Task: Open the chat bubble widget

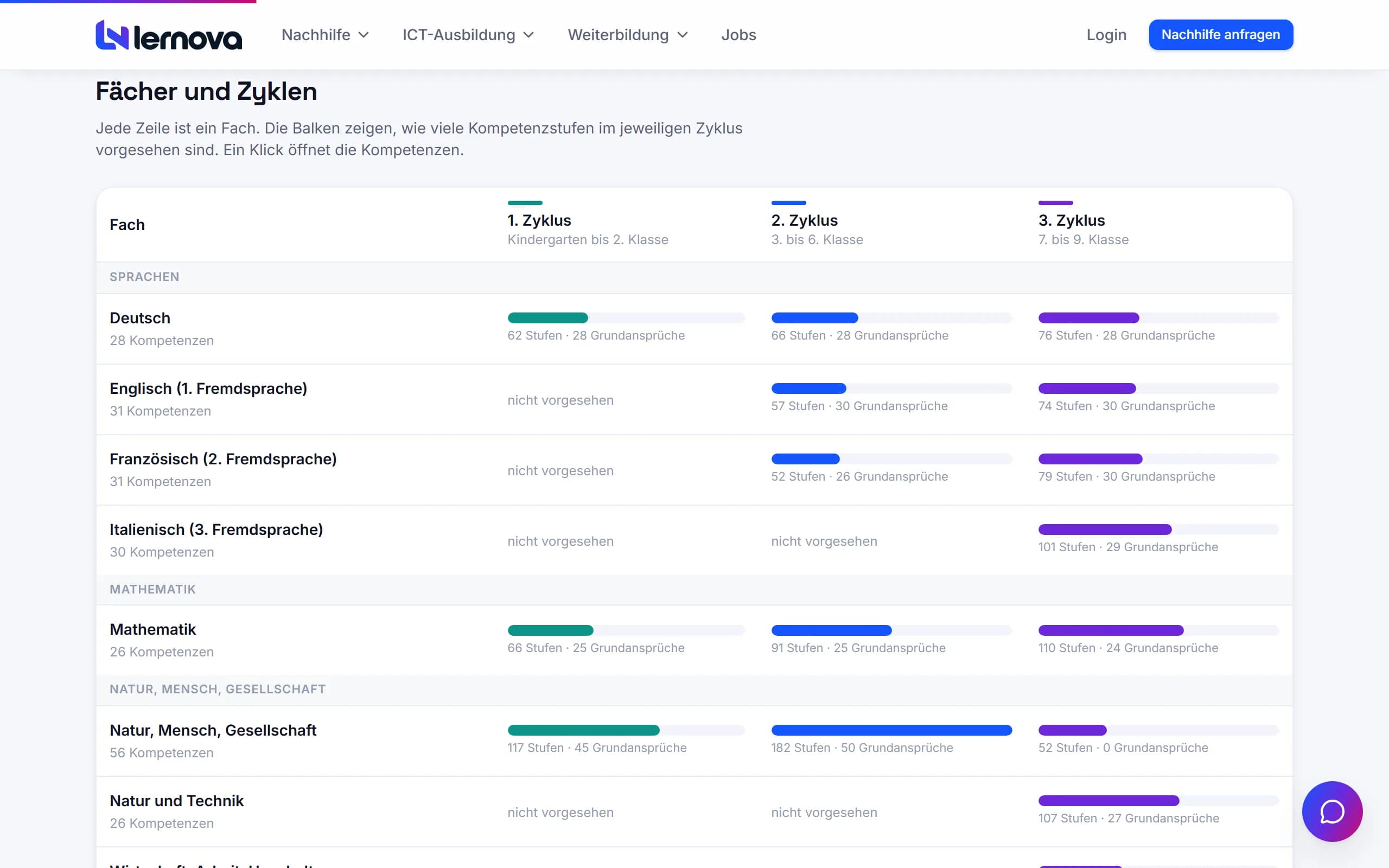Action: click(x=1331, y=811)
